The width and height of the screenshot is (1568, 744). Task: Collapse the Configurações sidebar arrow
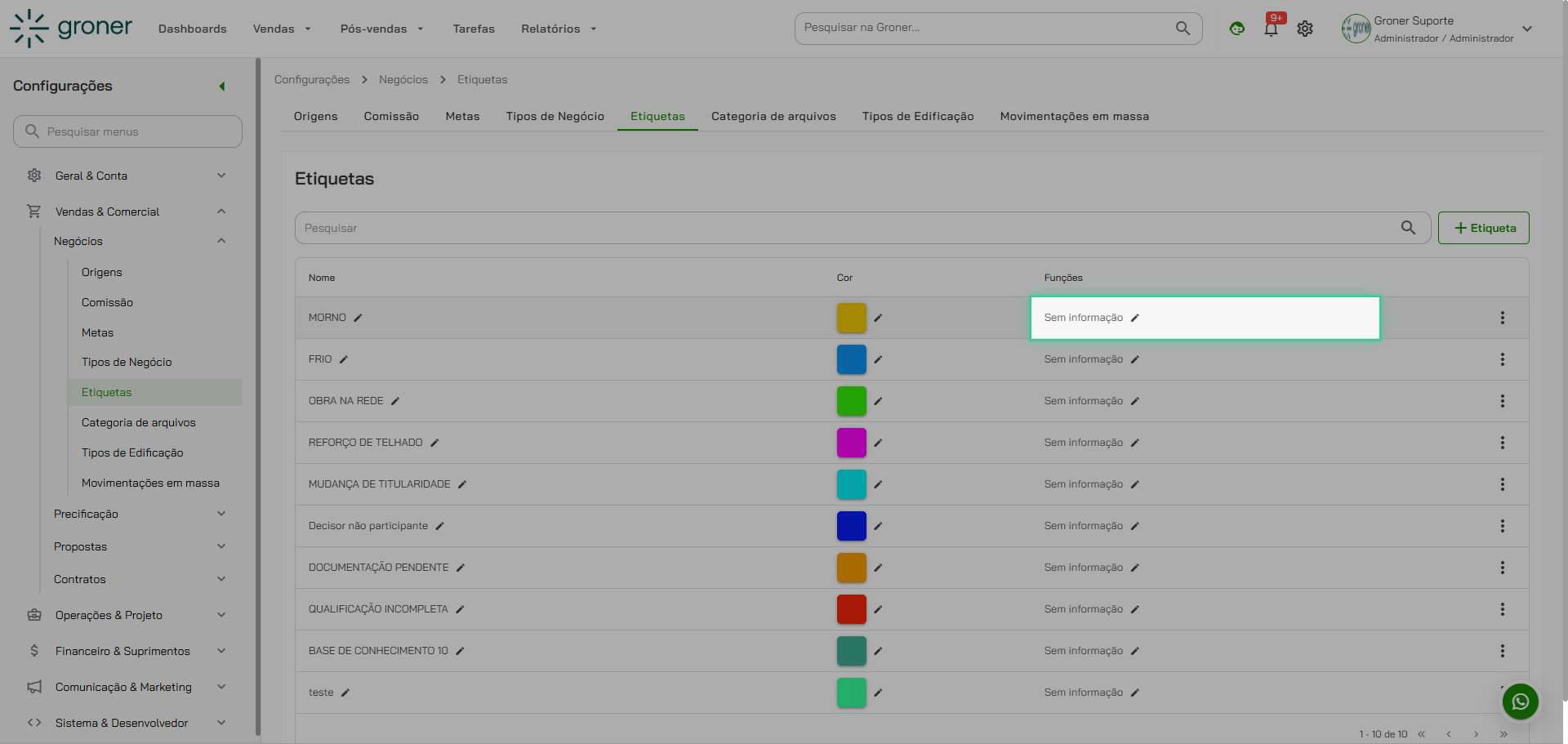[x=221, y=87]
